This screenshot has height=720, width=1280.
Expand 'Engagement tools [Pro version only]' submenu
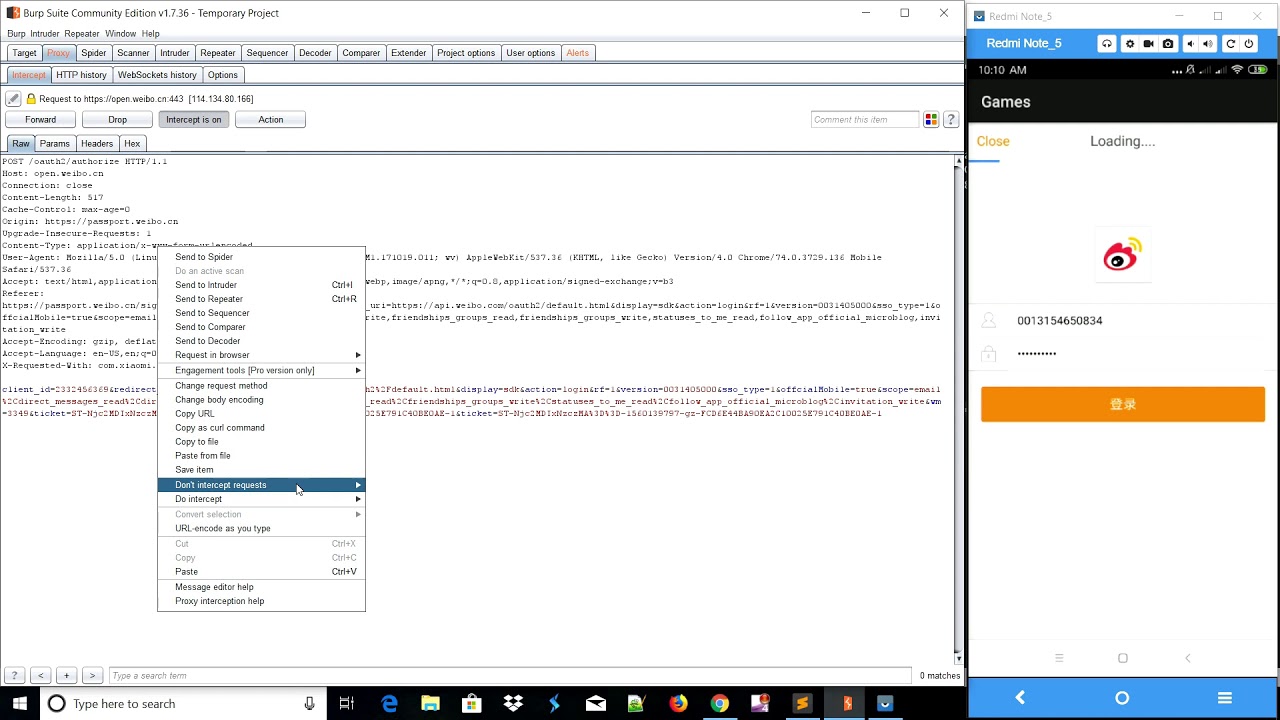pos(262,370)
